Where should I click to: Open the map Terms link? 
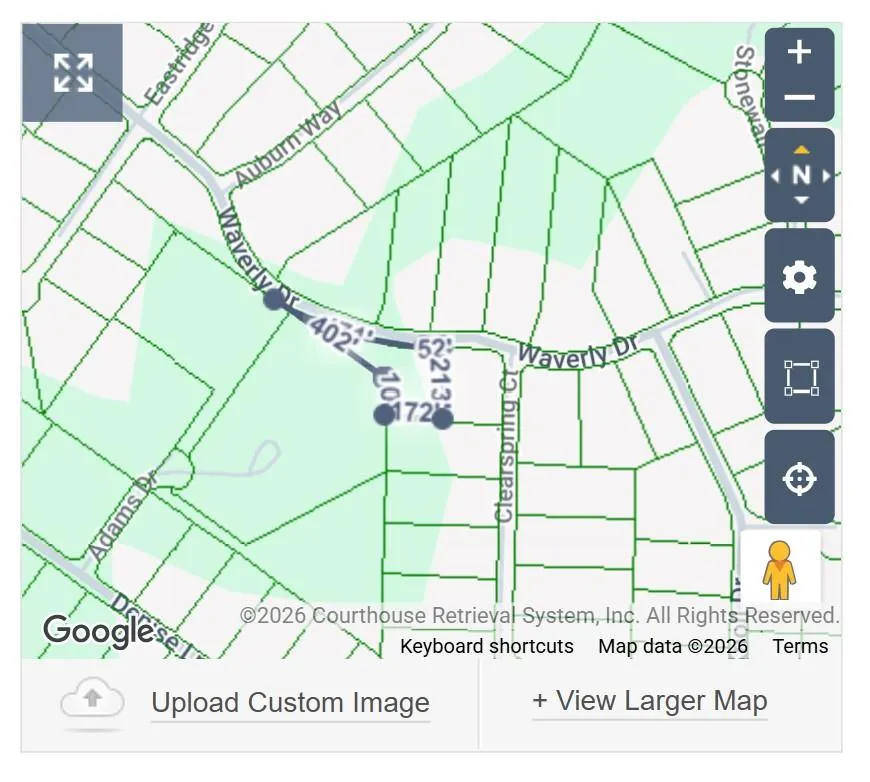[x=800, y=646]
